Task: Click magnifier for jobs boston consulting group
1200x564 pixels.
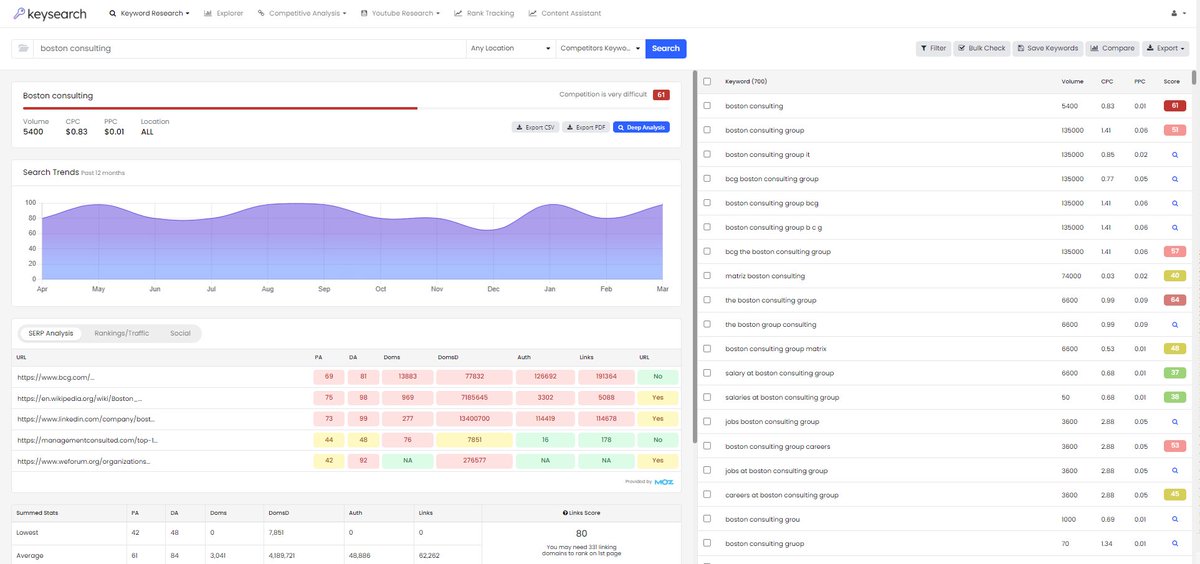Action: 1175,422
